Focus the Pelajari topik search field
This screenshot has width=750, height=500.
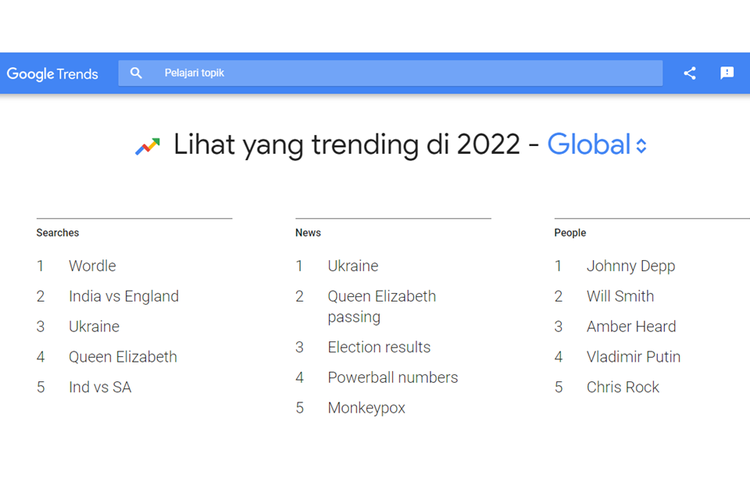(390, 73)
